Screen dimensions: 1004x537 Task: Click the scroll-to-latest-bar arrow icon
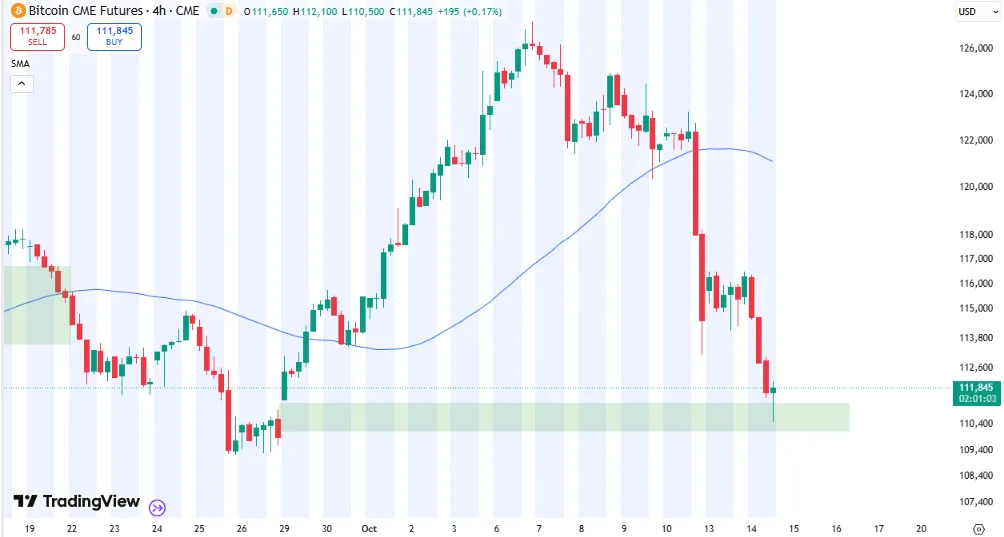158,506
